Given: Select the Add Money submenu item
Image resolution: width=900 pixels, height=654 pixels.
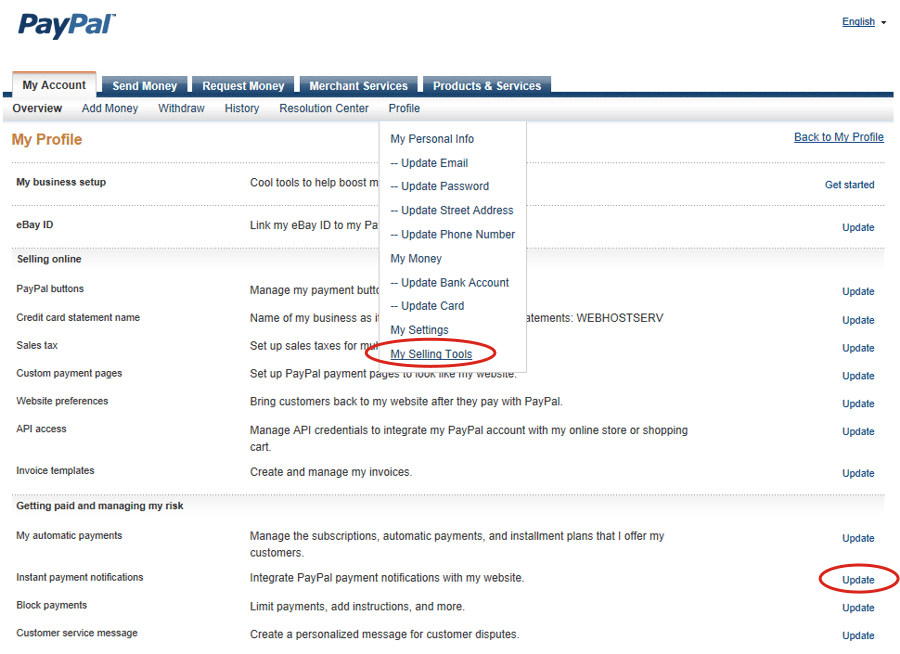Looking at the screenshot, I should (110, 108).
